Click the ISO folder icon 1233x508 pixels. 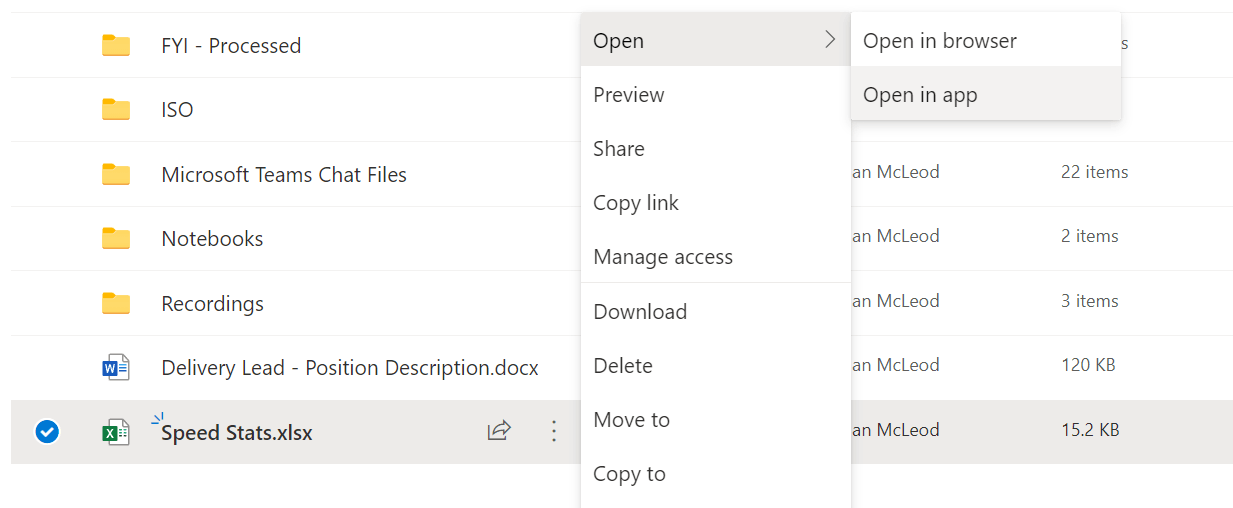click(x=116, y=109)
